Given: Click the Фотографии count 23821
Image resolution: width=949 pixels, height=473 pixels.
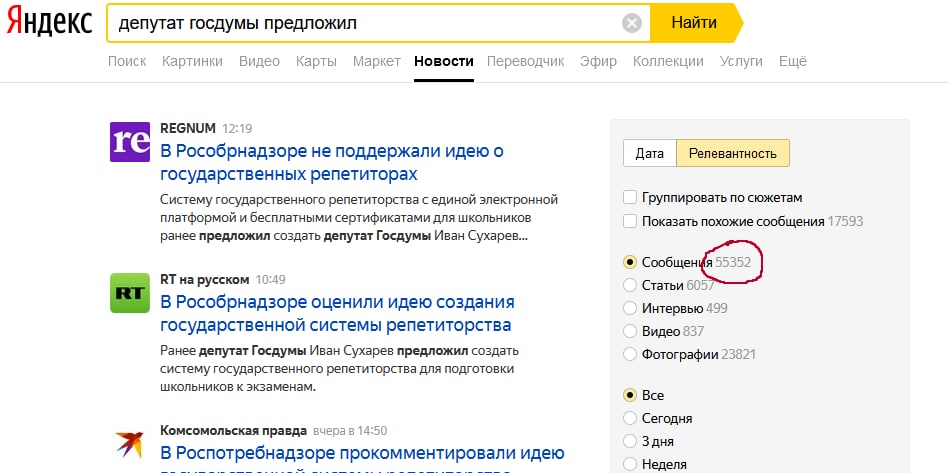Looking at the screenshot, I should [x=738, y=355].
